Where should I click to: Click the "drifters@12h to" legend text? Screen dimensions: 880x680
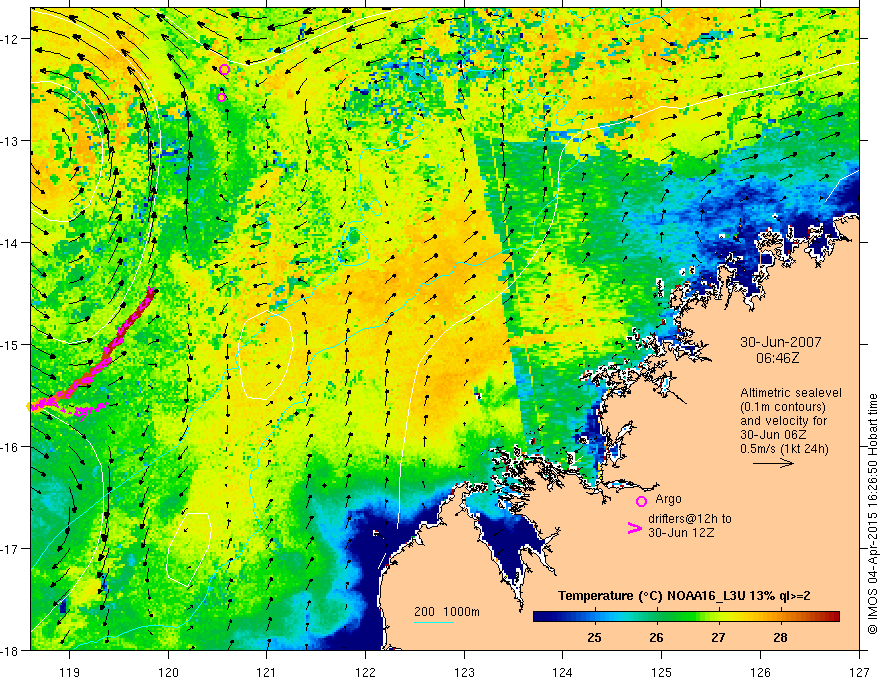(x=690, y=519)
